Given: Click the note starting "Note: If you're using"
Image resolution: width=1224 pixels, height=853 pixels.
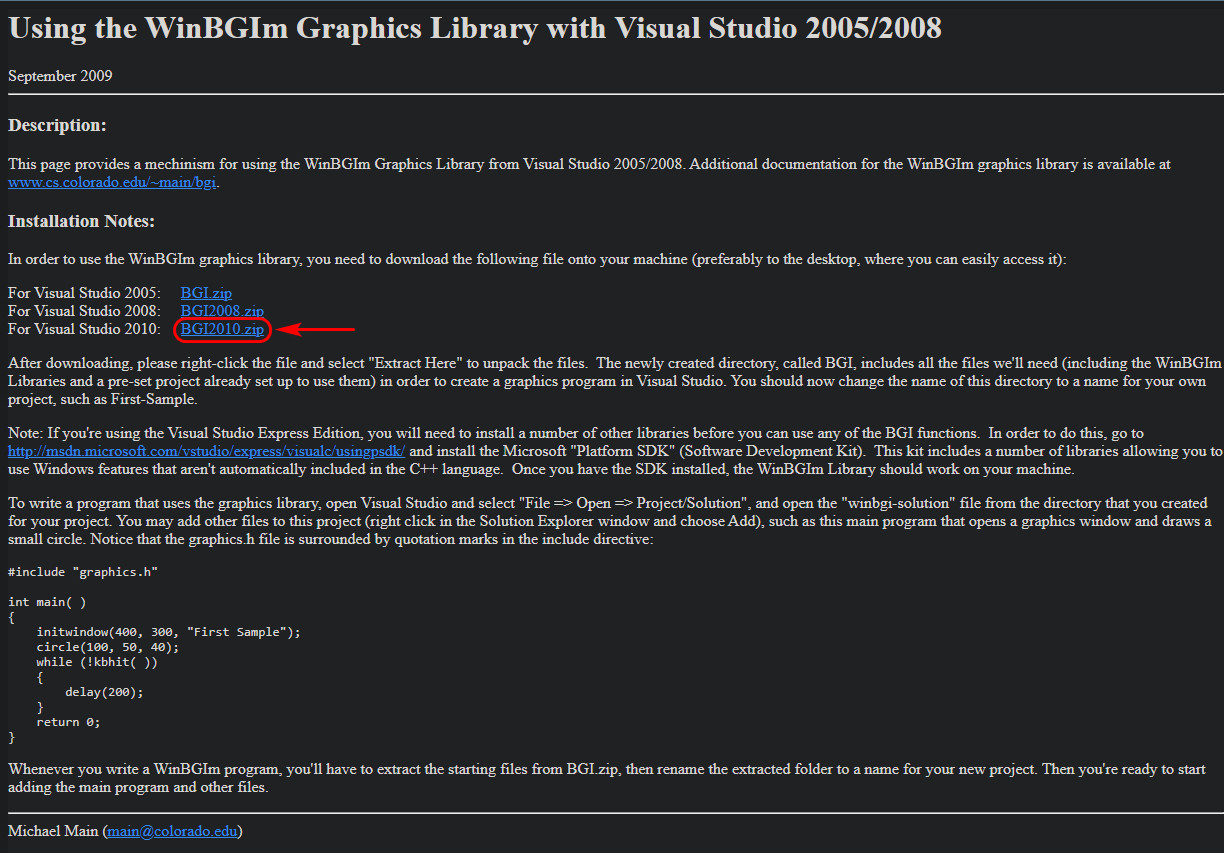Looking at the screenshot, I should click(x=614, y=451).
